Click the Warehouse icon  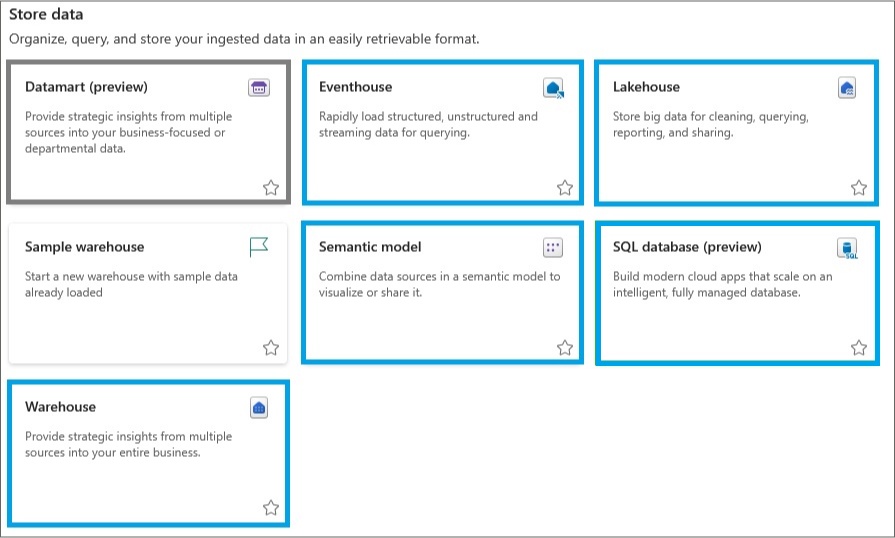(x=259, y=408)
